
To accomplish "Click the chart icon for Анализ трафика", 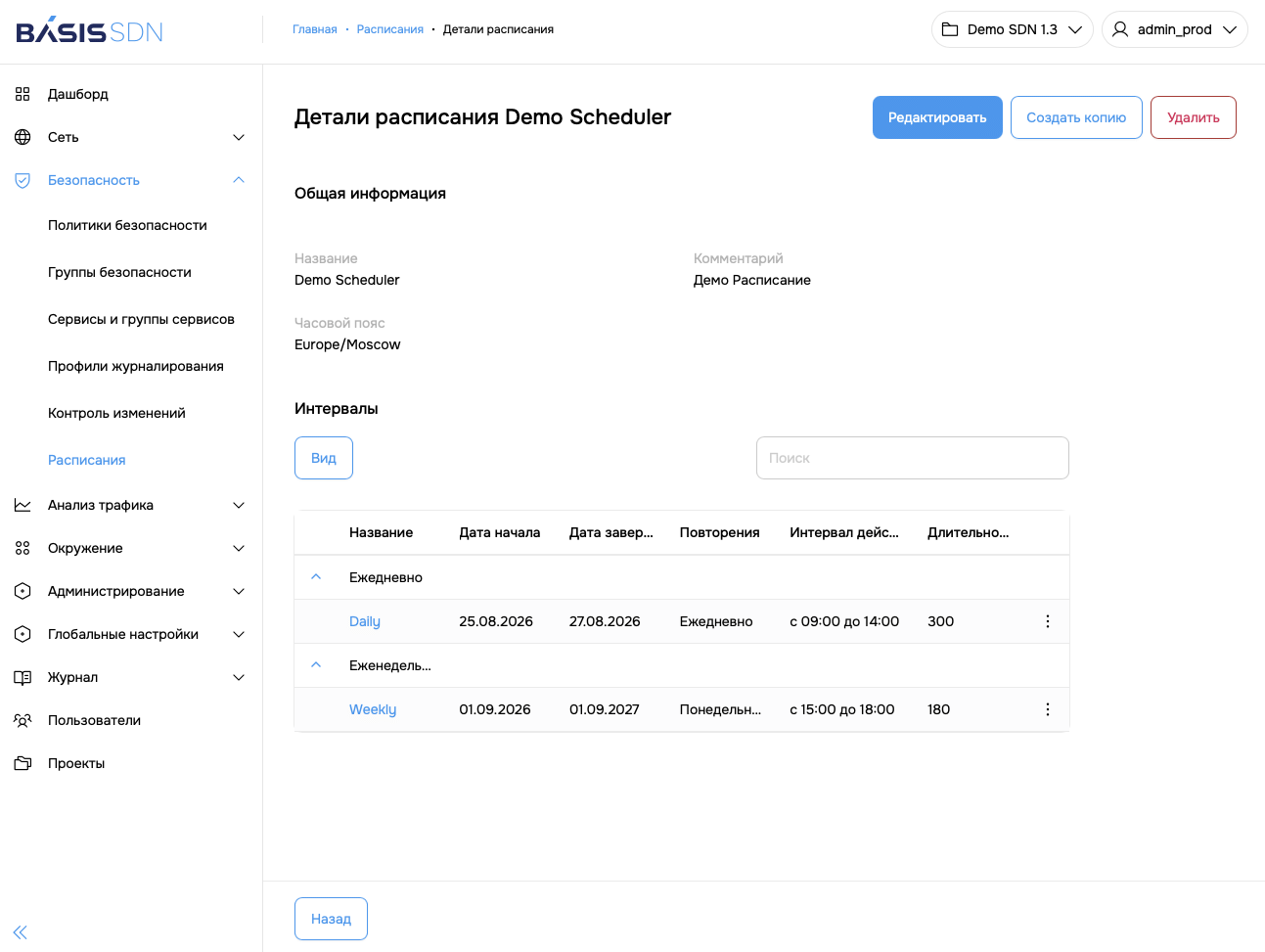I will point(23,505).
